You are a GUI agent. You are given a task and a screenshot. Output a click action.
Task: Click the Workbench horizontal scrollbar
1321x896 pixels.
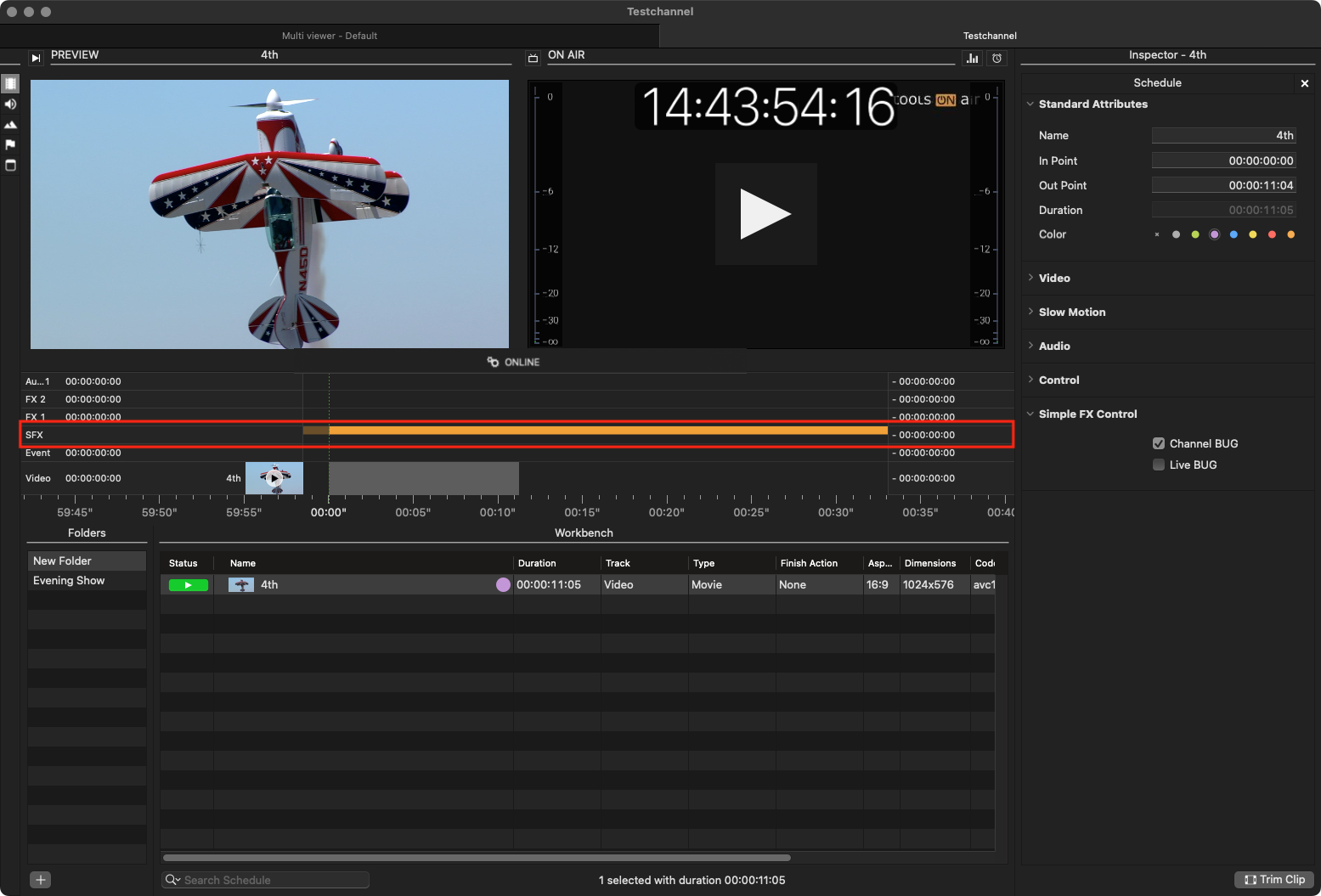pos(477,858)
